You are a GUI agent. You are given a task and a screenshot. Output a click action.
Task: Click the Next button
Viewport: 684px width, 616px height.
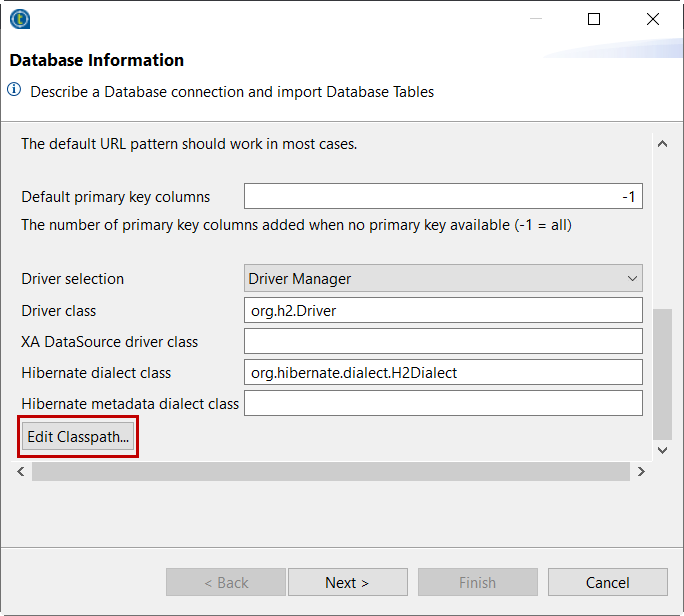click(x=347, y=582)
